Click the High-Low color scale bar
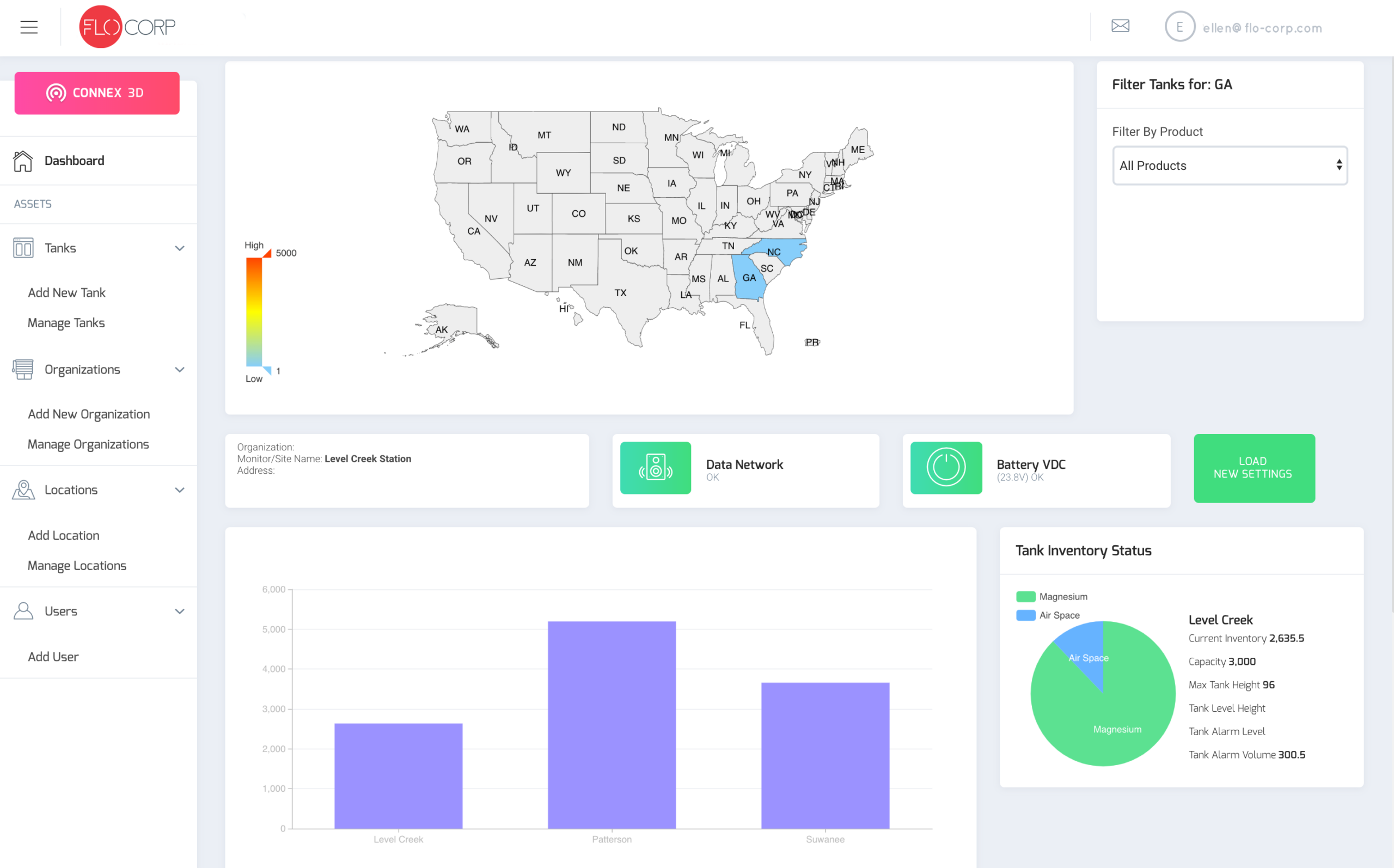The image size is (1394, 868). click(254, 311)
